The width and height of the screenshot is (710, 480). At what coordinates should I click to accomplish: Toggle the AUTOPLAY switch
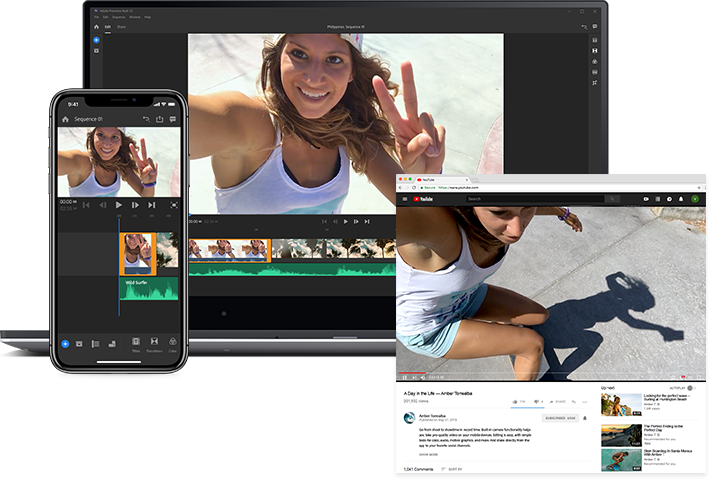pyautogui.click(x=691, y=388)
